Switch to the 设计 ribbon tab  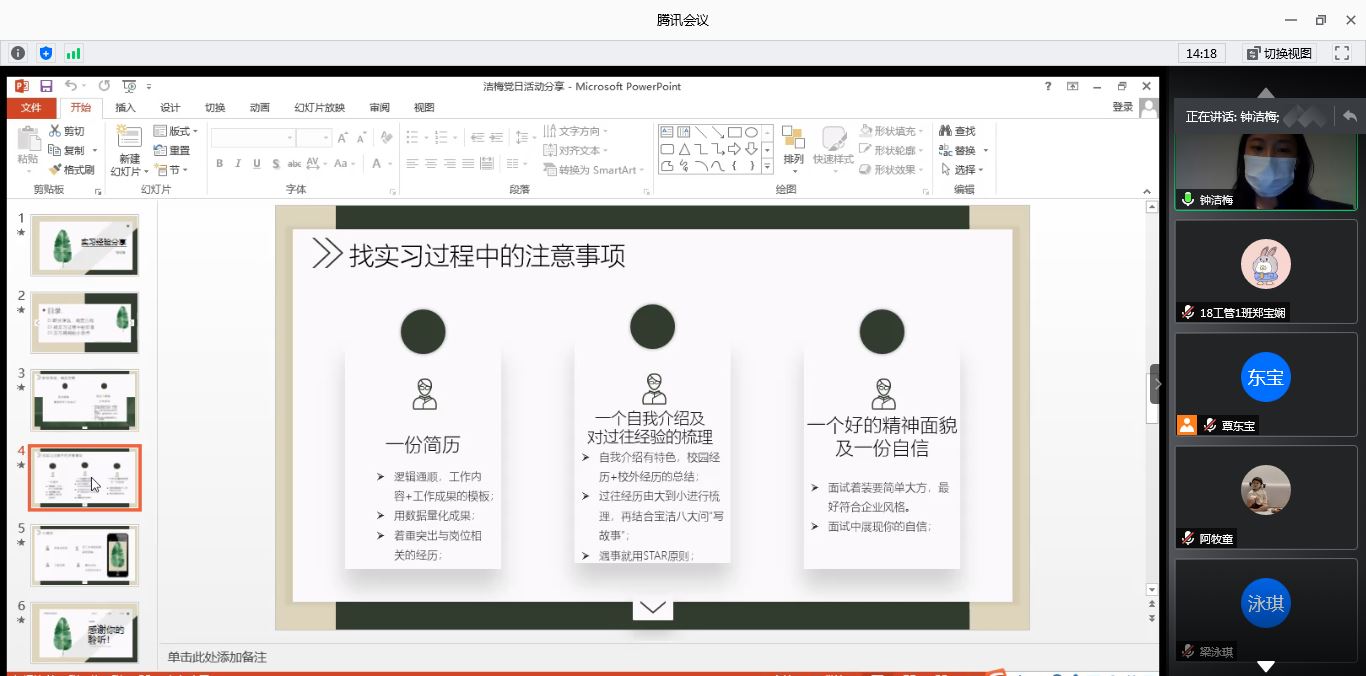click(170, 107)
